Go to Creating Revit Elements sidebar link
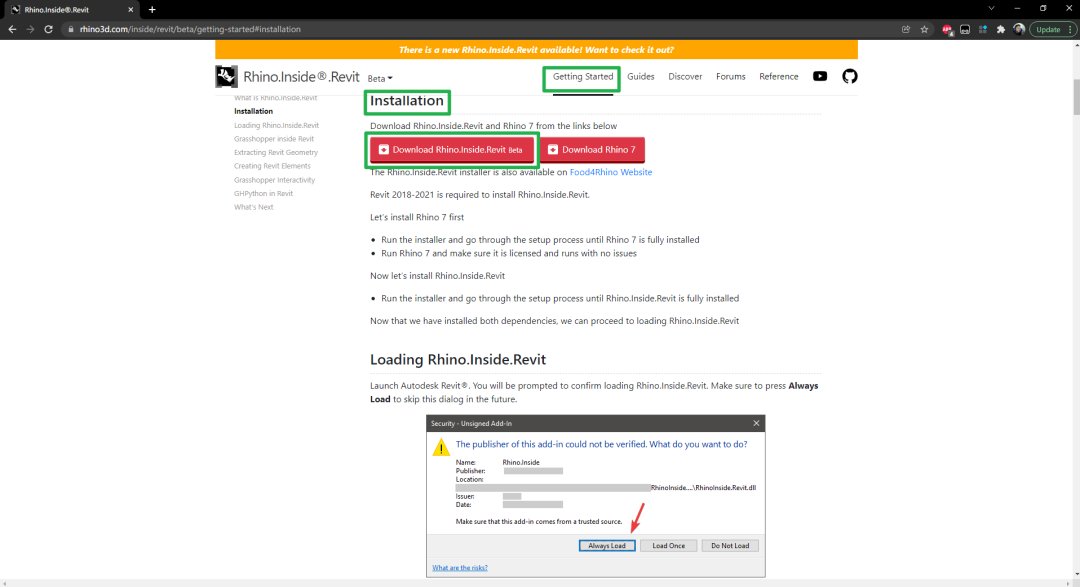The image size is (1080, 587). (x=272, y=166)
